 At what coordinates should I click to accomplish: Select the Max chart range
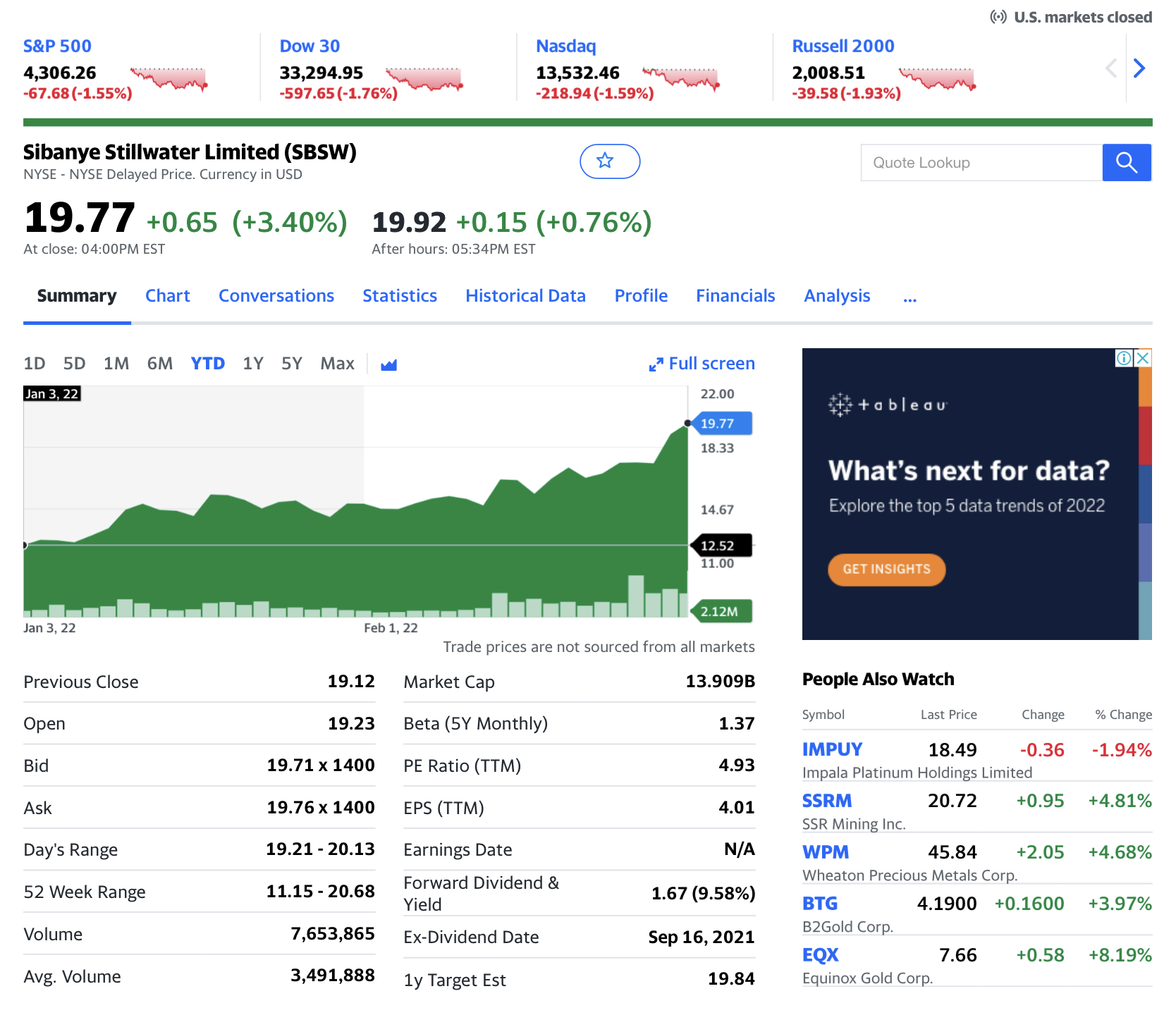pos(338,364)
